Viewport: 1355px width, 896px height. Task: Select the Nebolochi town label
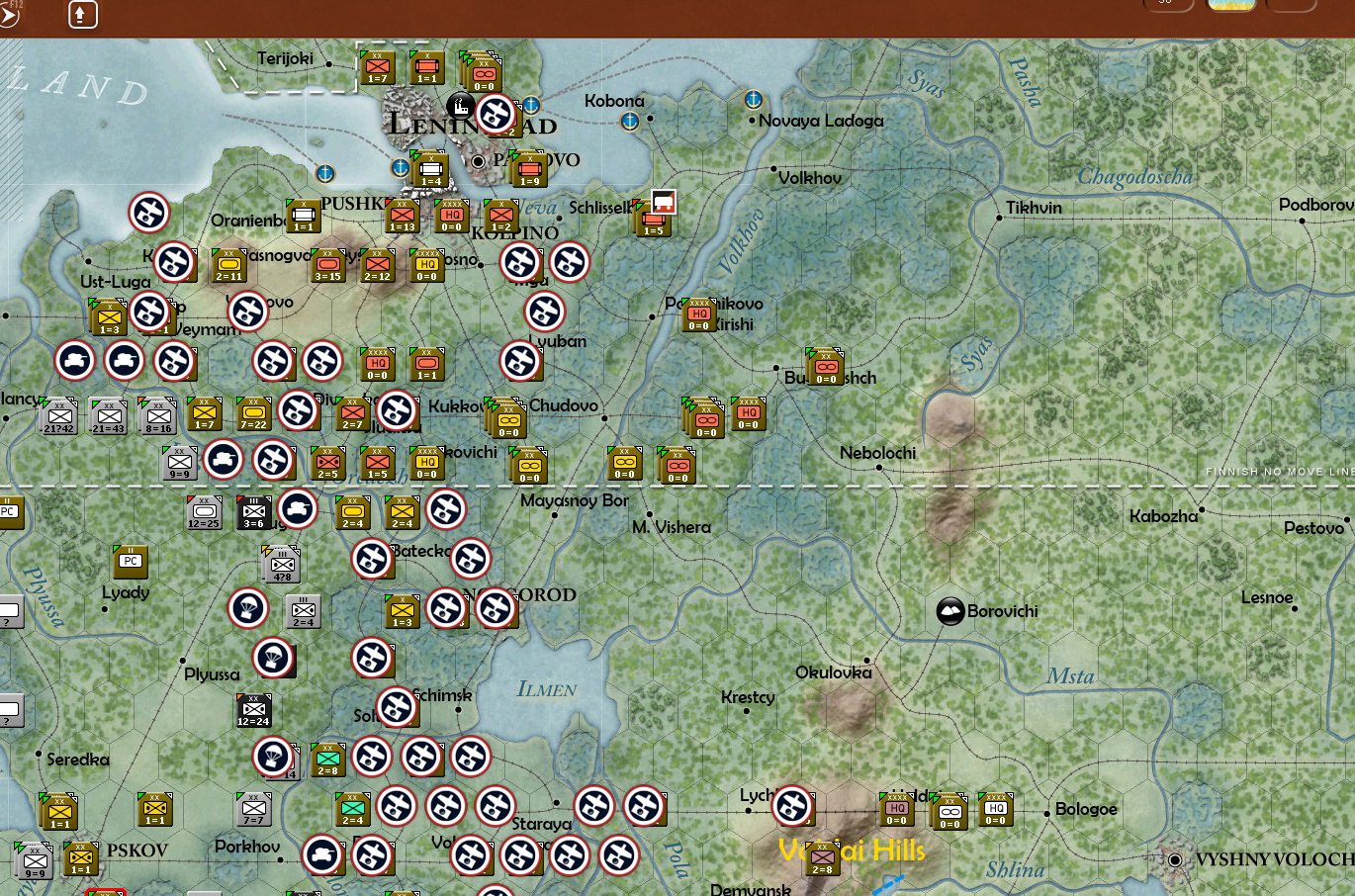coord(877,453)
